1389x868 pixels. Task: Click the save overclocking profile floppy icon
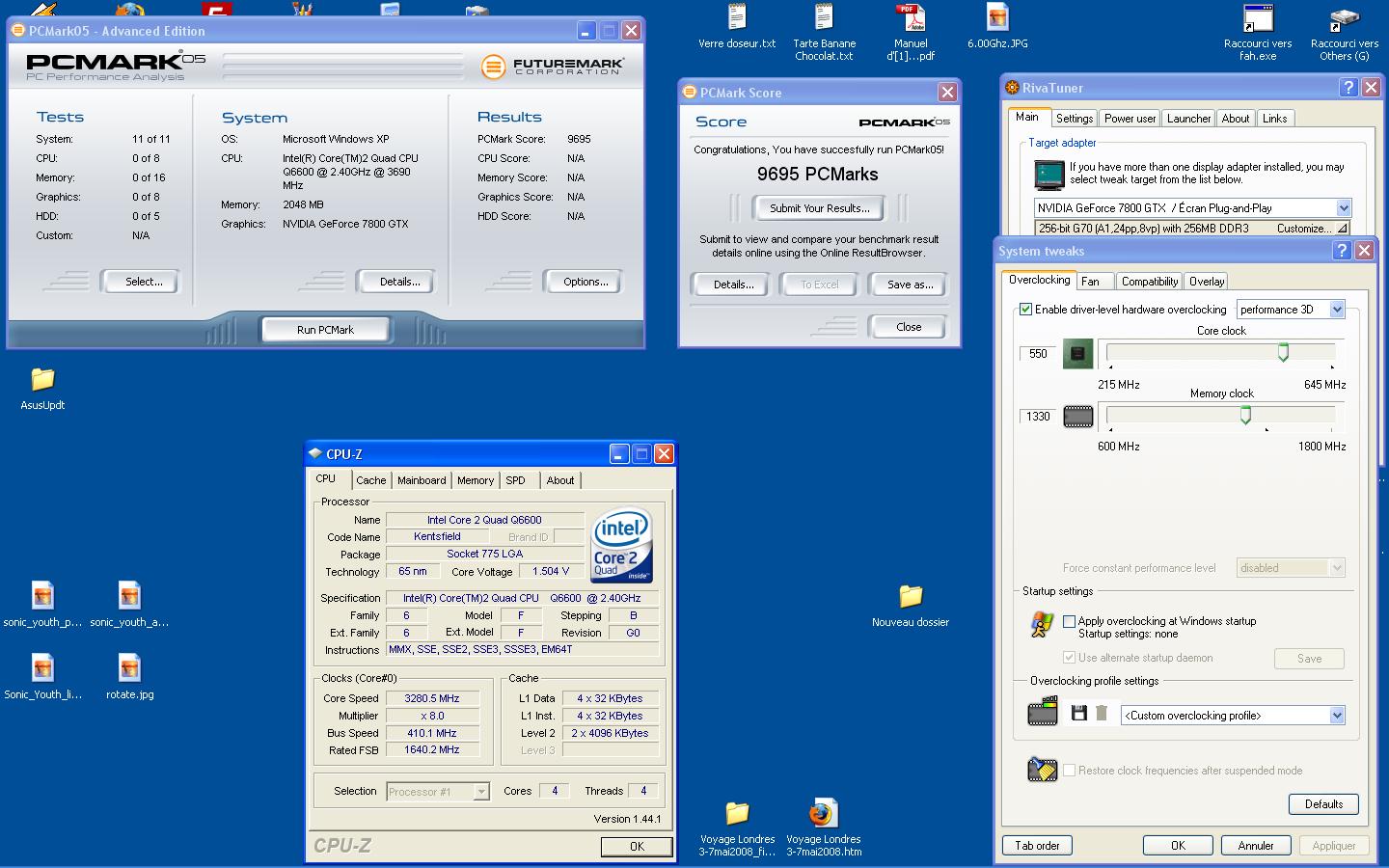coord(1078,714)
